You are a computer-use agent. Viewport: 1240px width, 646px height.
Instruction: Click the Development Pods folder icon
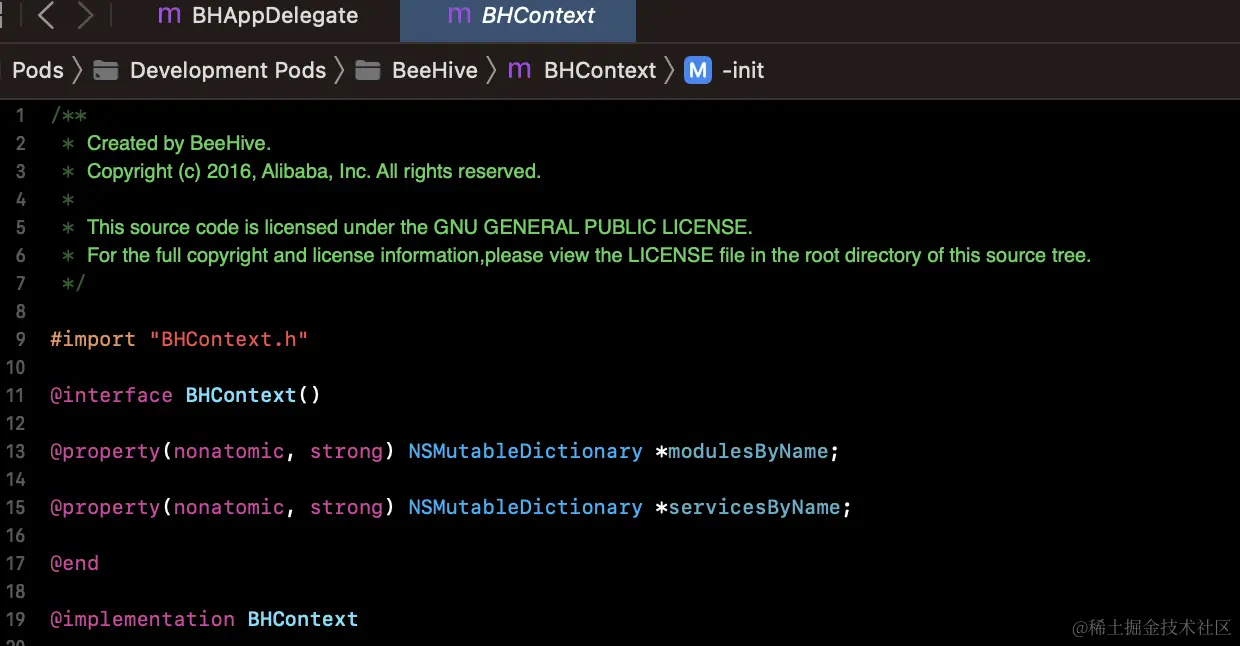point(106,70)
